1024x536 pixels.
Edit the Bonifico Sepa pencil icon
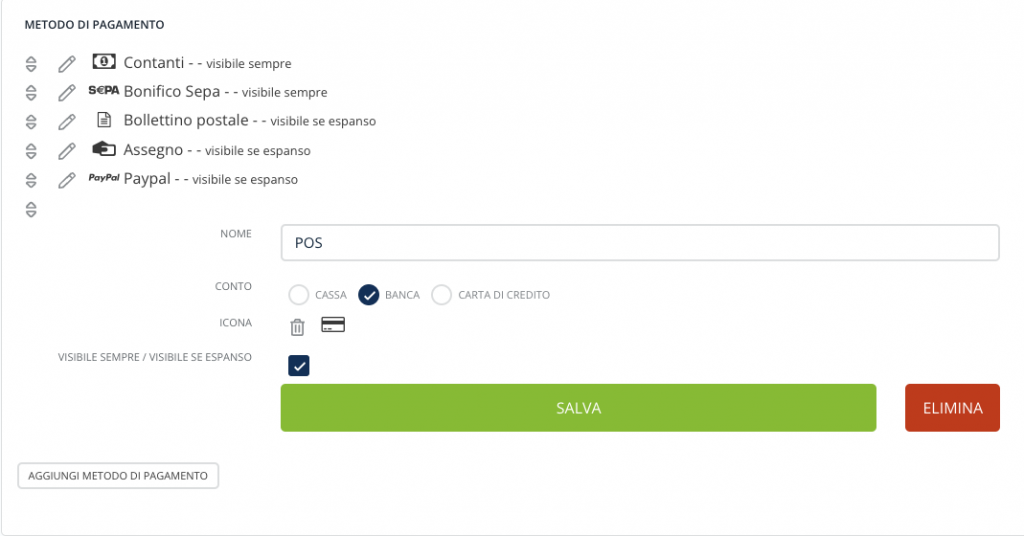67,93
